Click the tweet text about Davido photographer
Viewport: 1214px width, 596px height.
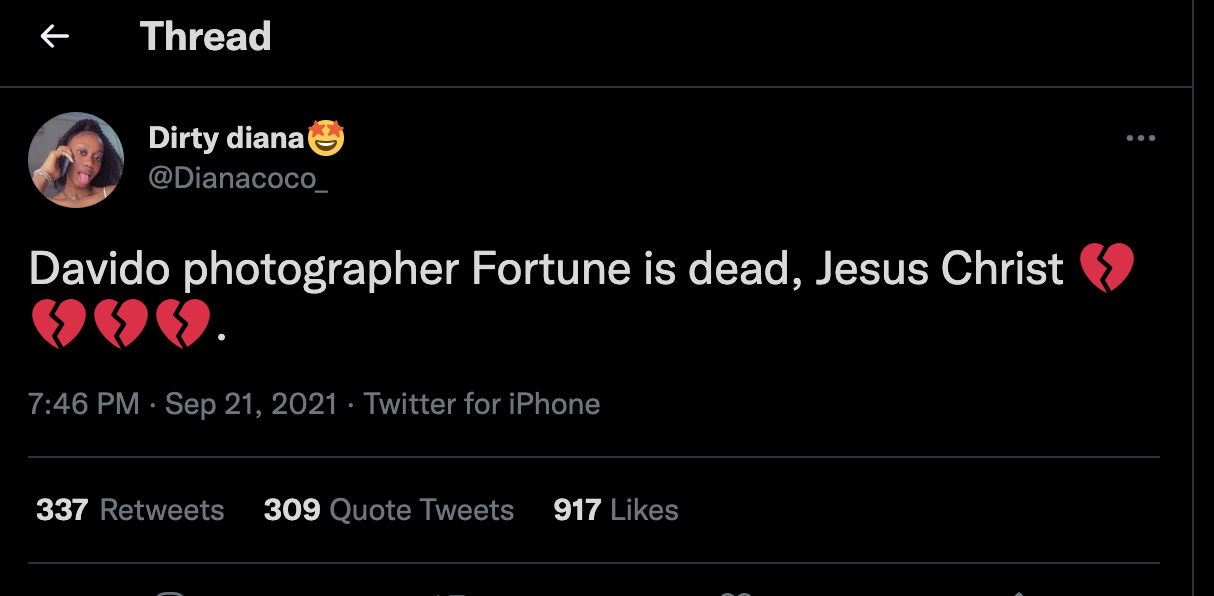(x=545, y=268)
